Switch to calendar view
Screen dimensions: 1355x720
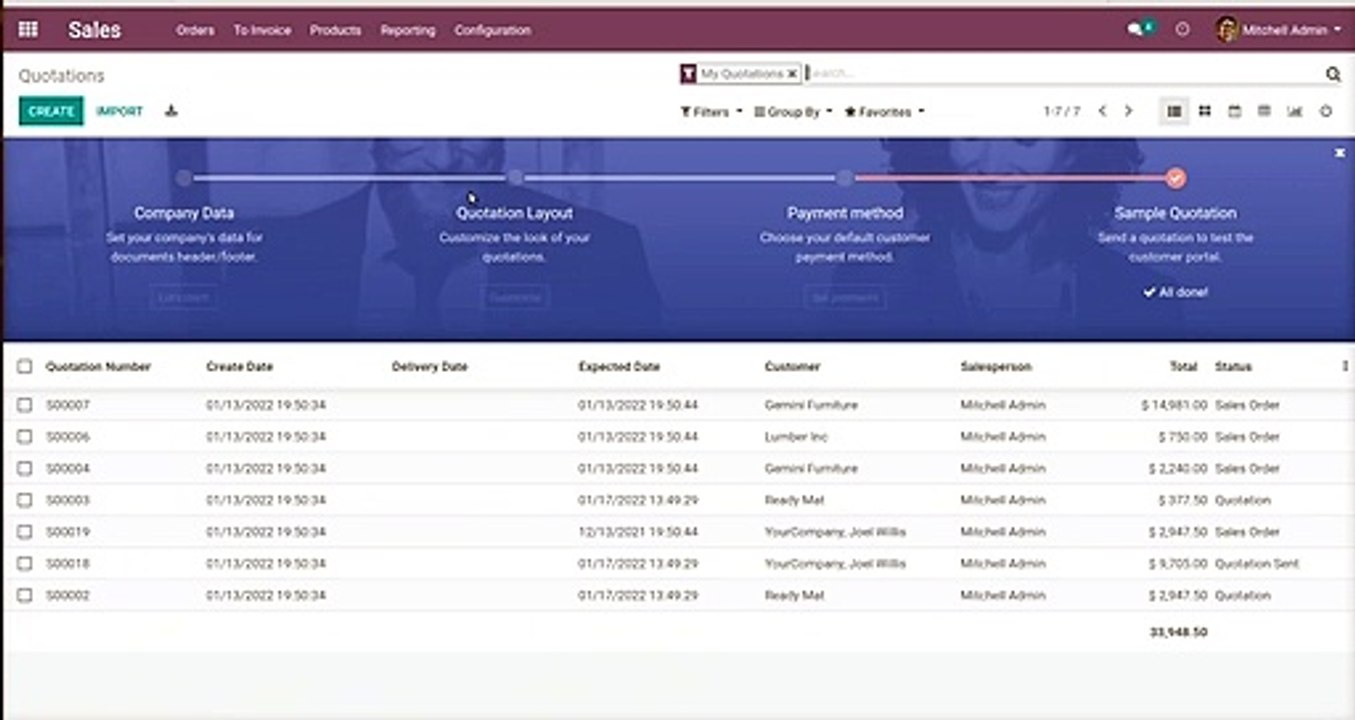point(1235,111)
